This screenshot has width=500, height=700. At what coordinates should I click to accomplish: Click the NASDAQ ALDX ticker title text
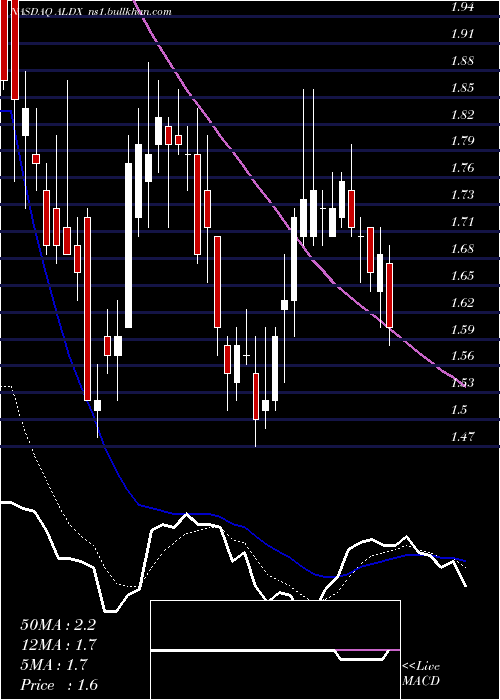pos(47,12)
